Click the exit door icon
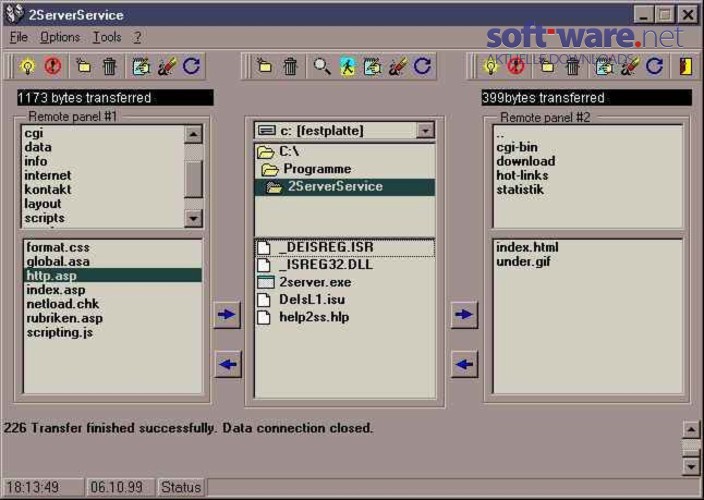Viewport: 704px width, 500px height. (685, 67)
